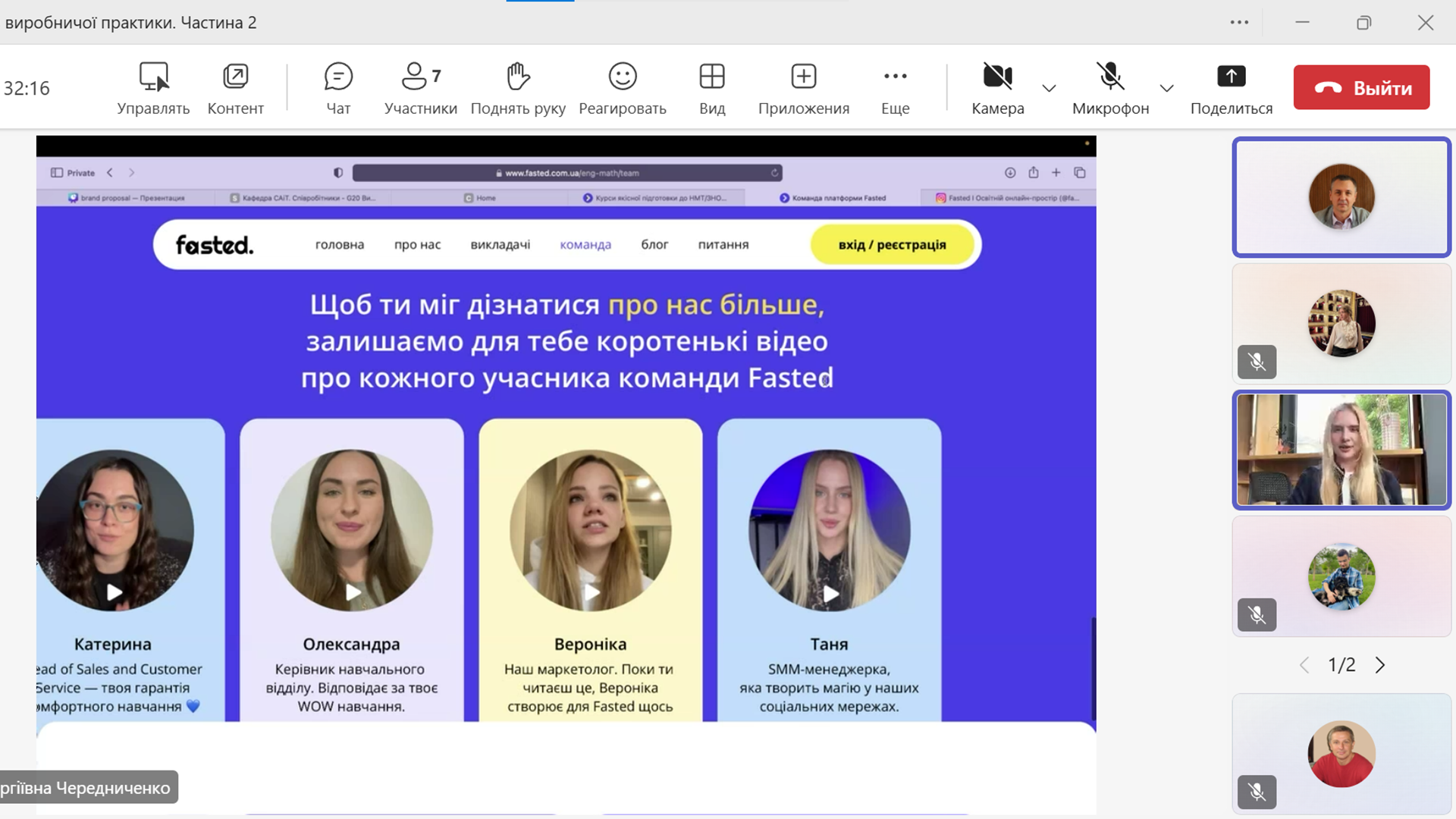Select the Олександра name heading

[351, 644]
